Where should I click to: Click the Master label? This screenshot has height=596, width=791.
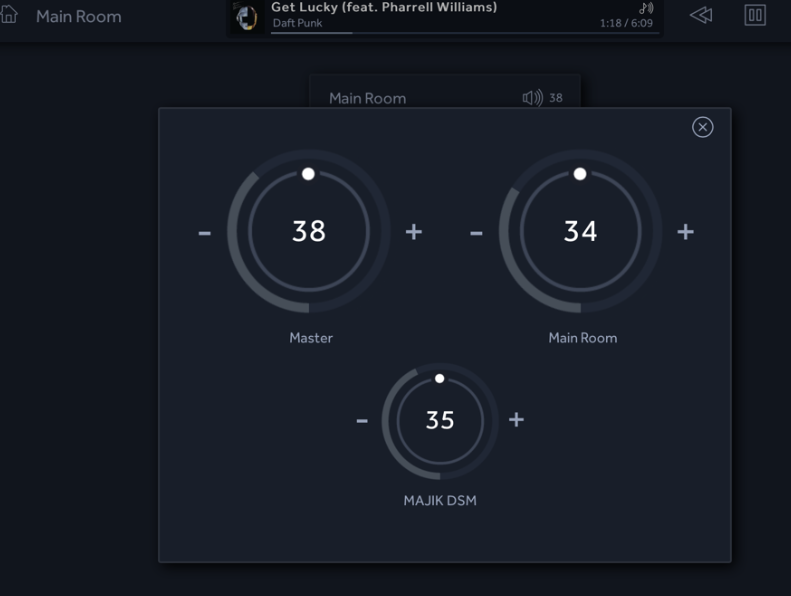coord(311,338)
